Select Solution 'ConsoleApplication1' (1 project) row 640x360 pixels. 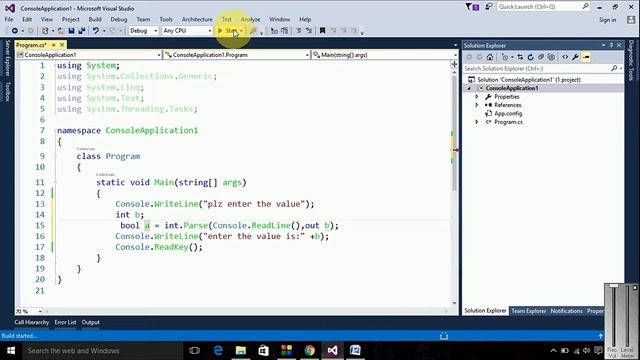point(529,80)
